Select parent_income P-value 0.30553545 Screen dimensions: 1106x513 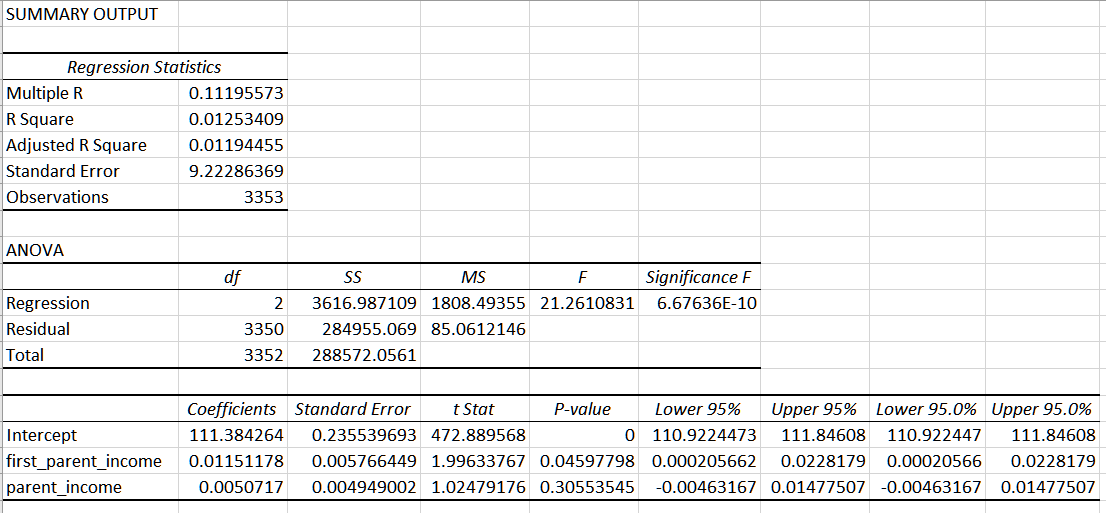tap(583, 487)
